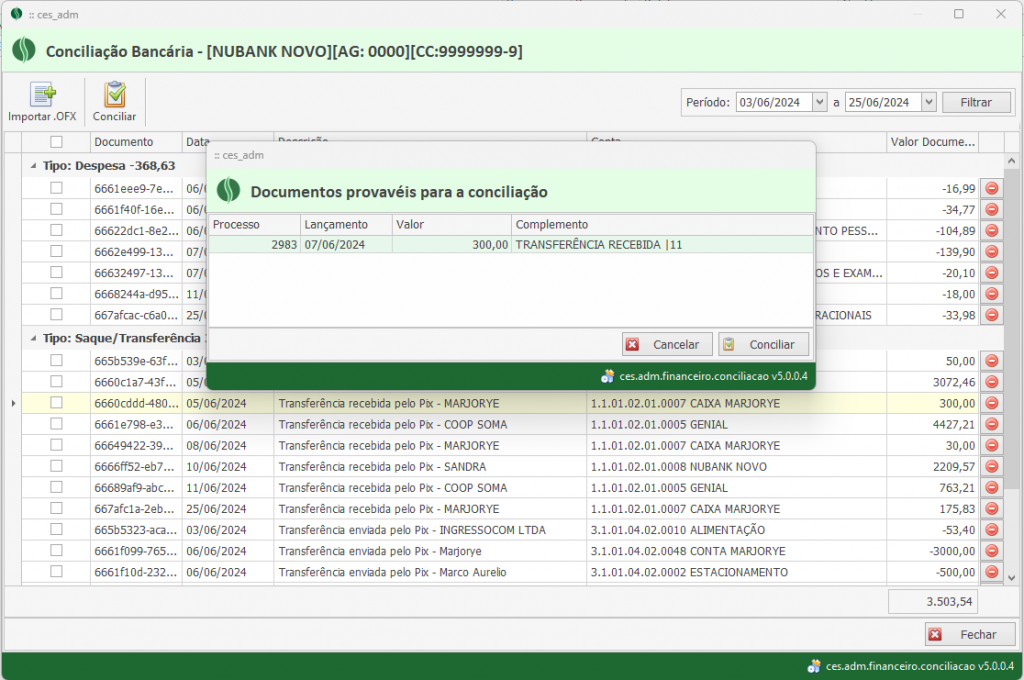Viewport: 1024px width, 680px height.
Task: Tick checkbox for document 66622dc1-8e2
Action: 56,230
